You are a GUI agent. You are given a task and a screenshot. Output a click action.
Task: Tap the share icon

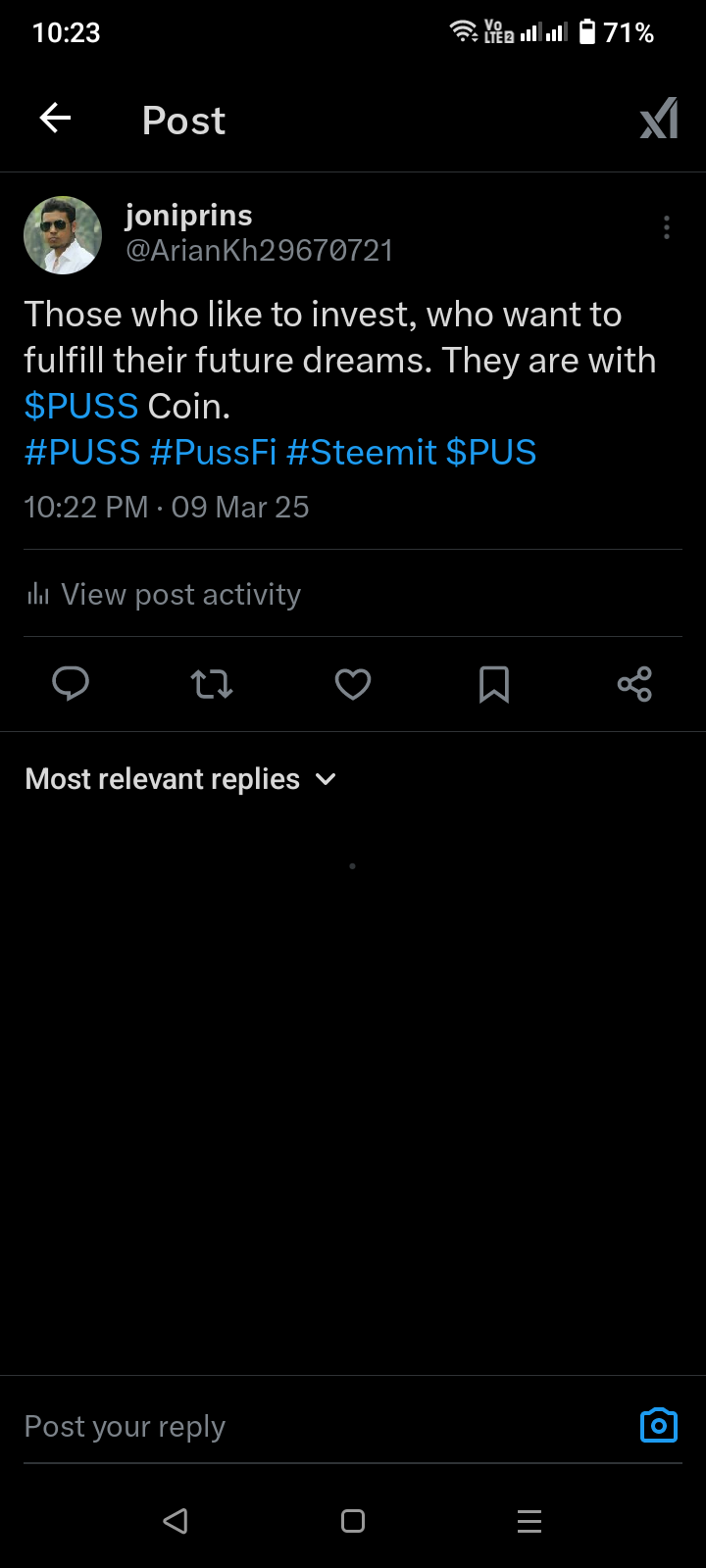[x=634, y=683]
